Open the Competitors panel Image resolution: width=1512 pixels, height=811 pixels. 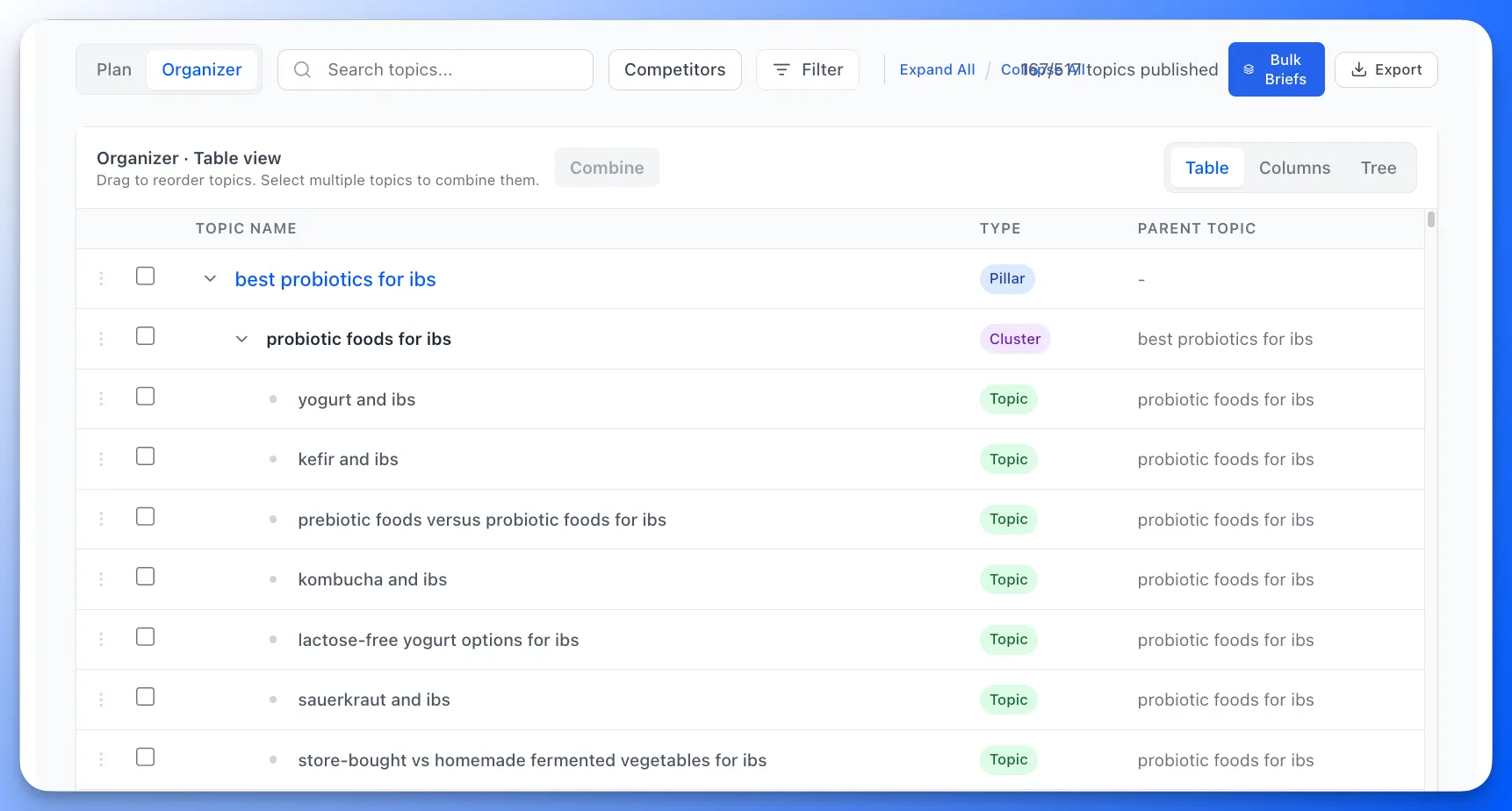click(x=674, y=69)
